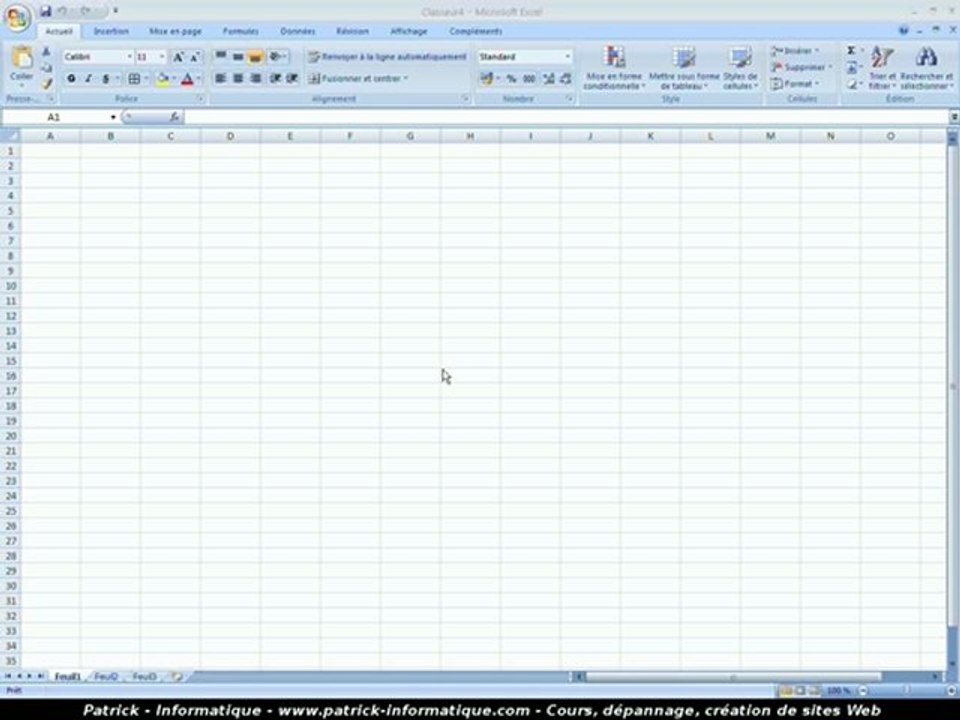Click the AutoSum sigma icon
The height and width of the screenshot is (720, 960).
pos(851,51)
